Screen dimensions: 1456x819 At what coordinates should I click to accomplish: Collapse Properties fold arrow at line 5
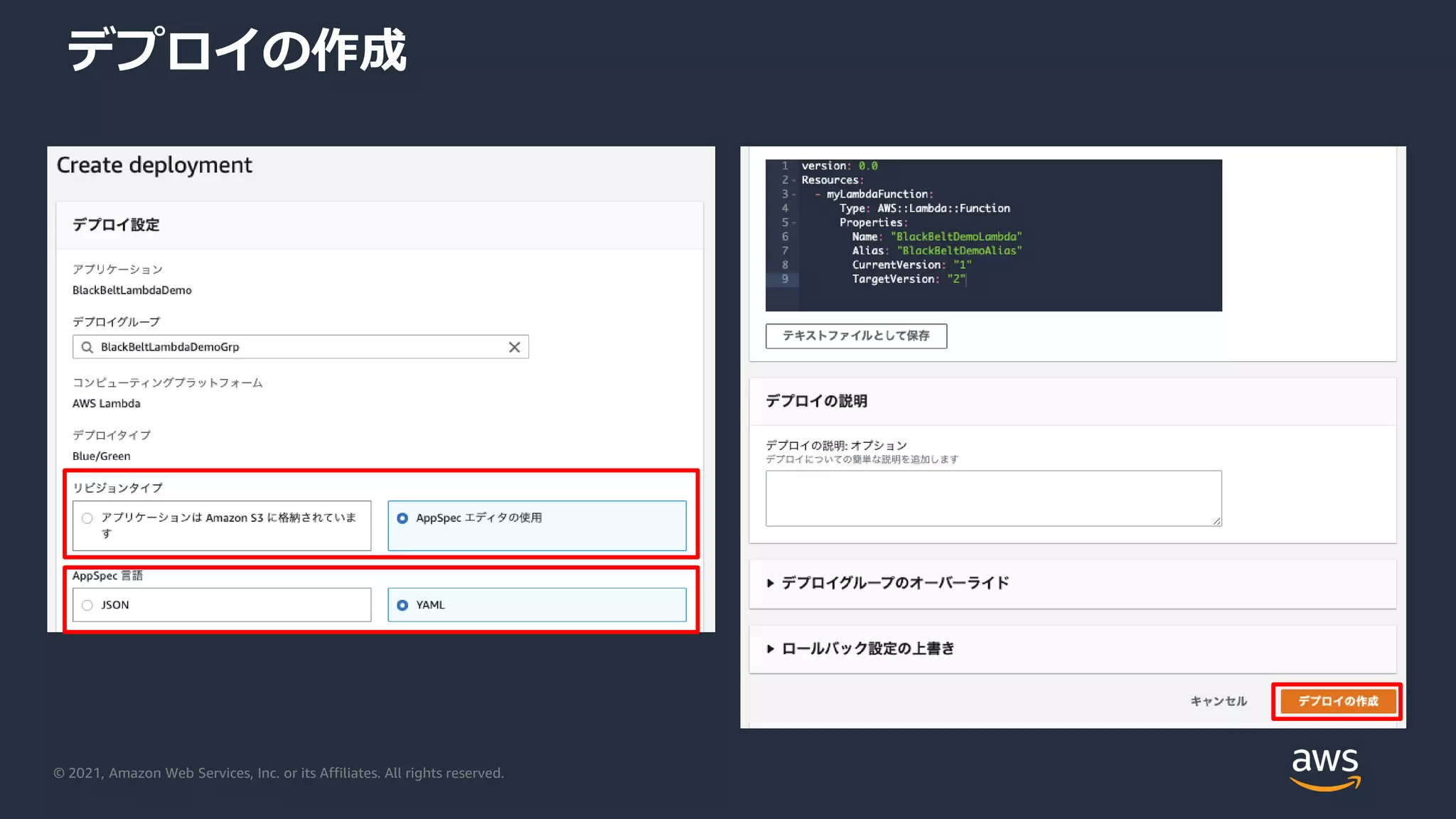[794, 223]
